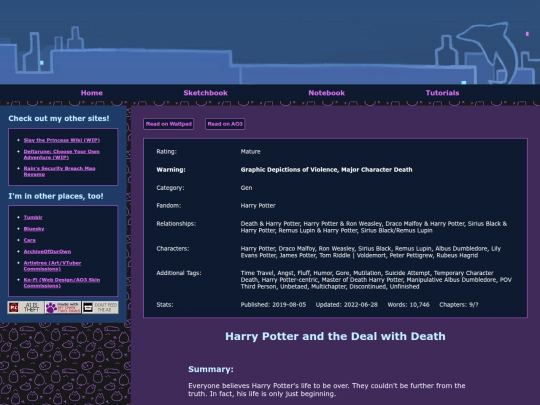This screenshot has width=540, height=405.
Task: Visit the Tumblr link
Action: pos(33,217)
